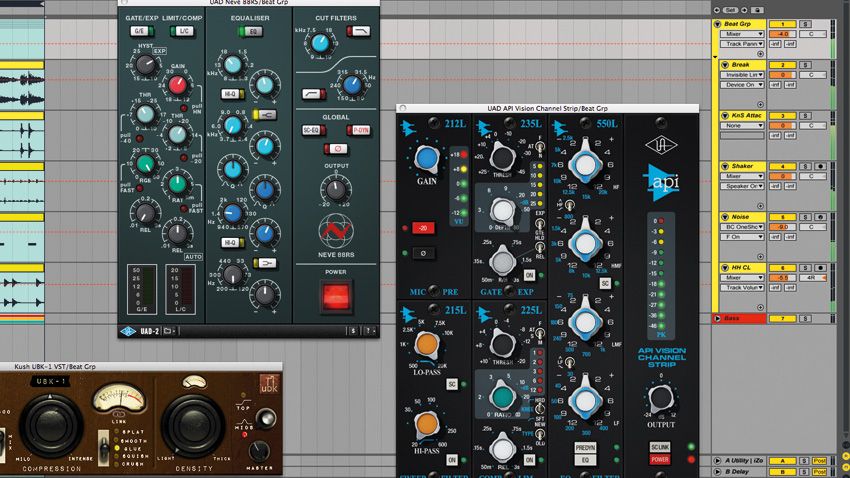Click the dollar sign button in the UAD-2 toolbar

click(353, 331)
